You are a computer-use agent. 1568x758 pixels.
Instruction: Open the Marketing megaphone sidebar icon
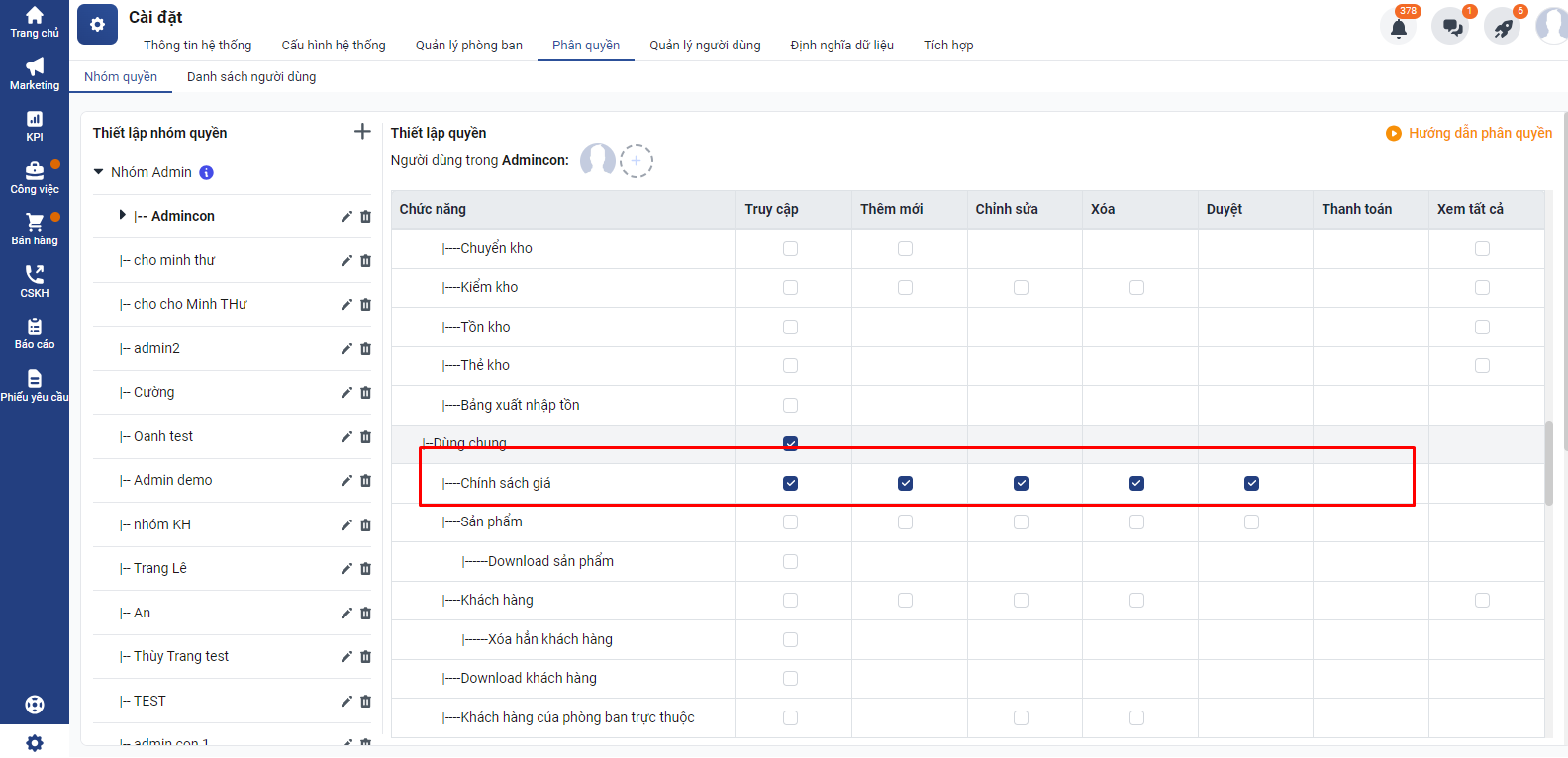point(35,74)
